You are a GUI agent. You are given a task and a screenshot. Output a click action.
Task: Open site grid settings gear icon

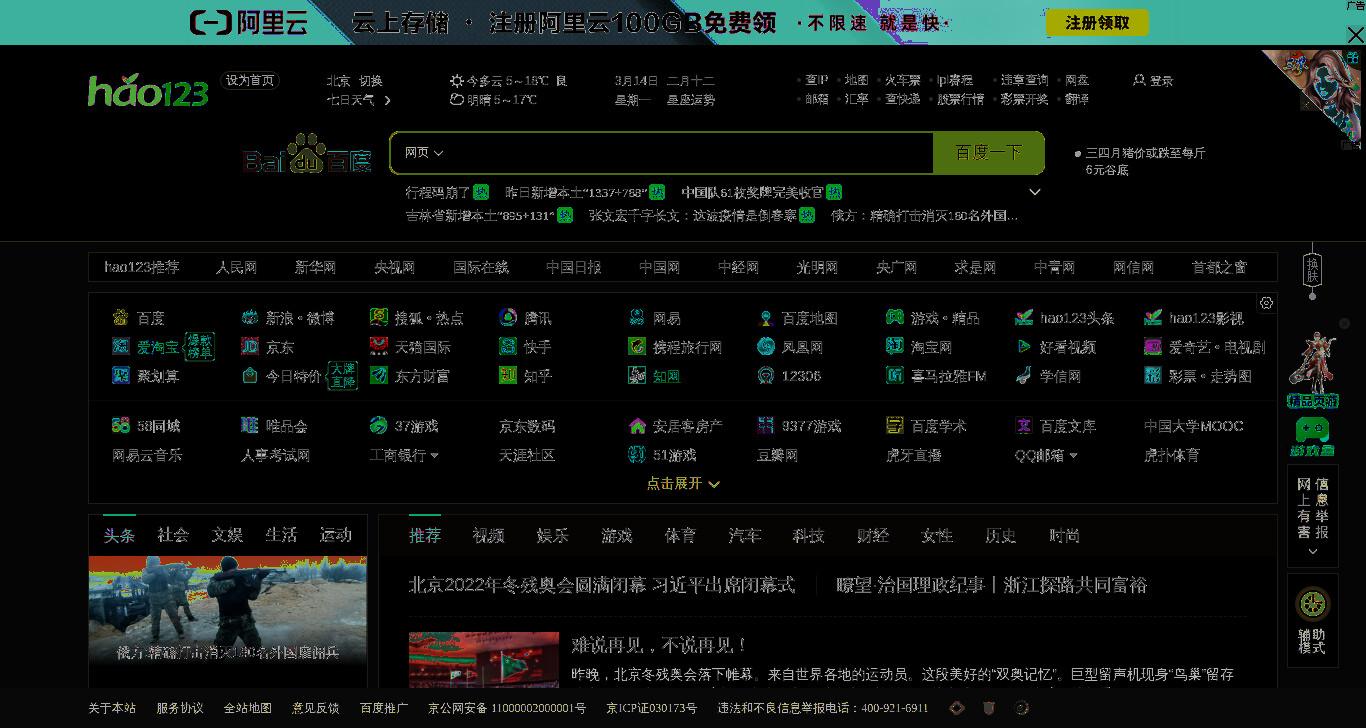(1267, 303)
